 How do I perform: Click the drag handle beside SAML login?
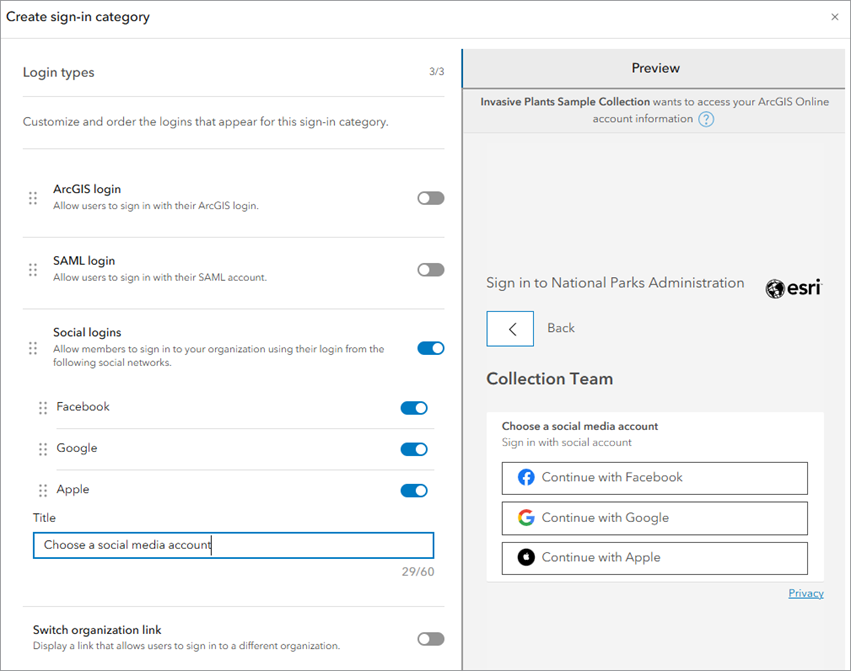[x=33, y=270]
